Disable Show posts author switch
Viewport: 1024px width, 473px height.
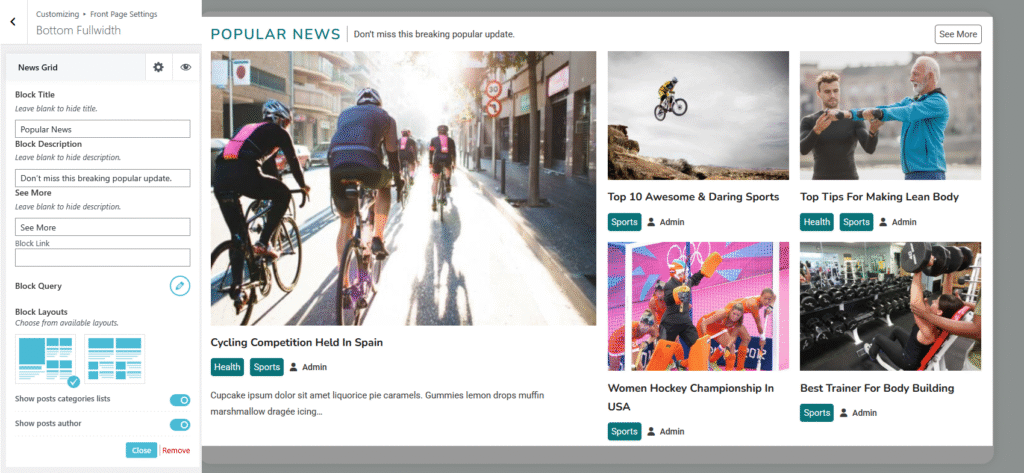click(180, 425)
